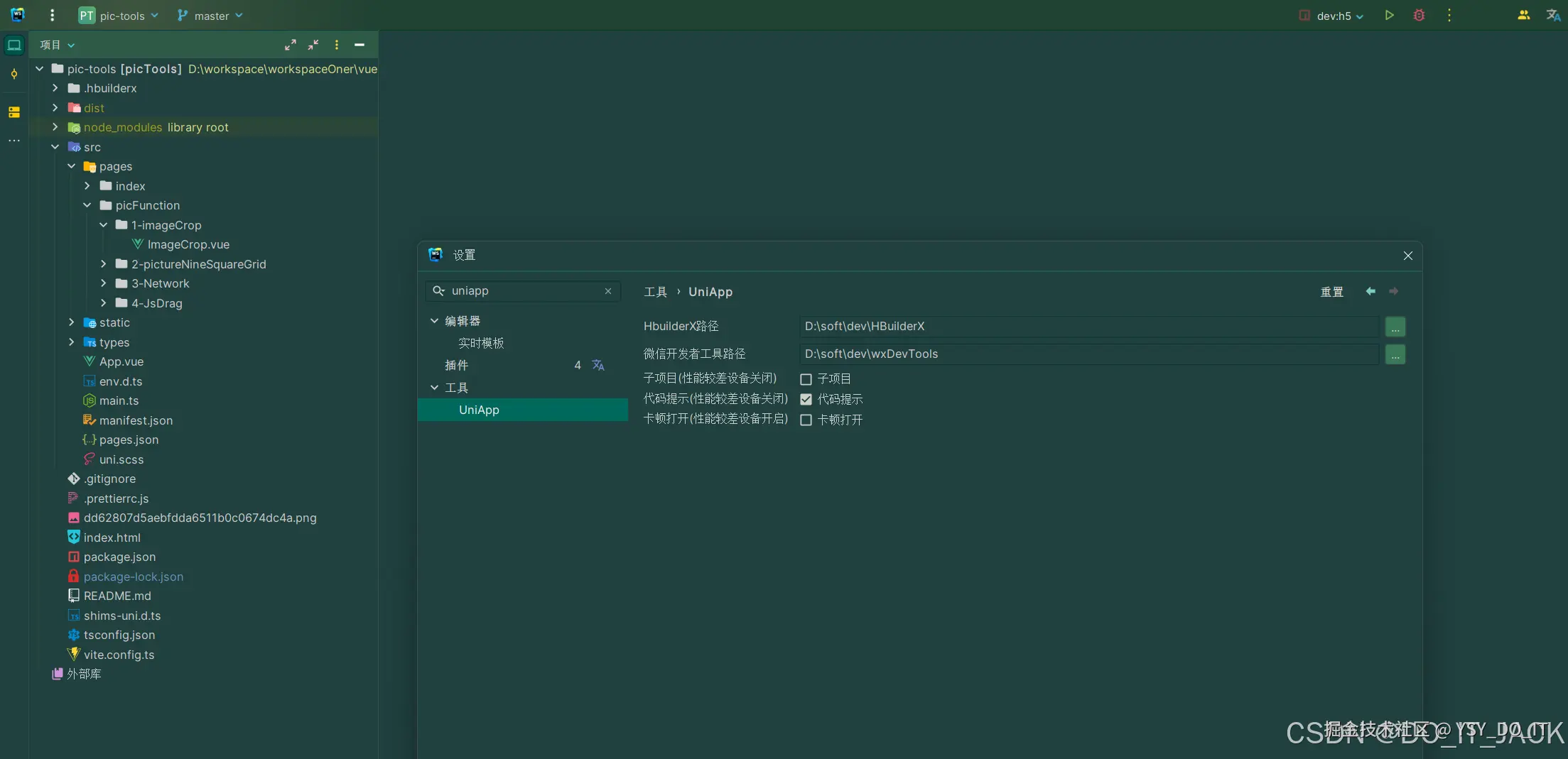Click the 工具 breadcrumb in settings
Screen dimensions: 1568x759
(x=655, y=292)
